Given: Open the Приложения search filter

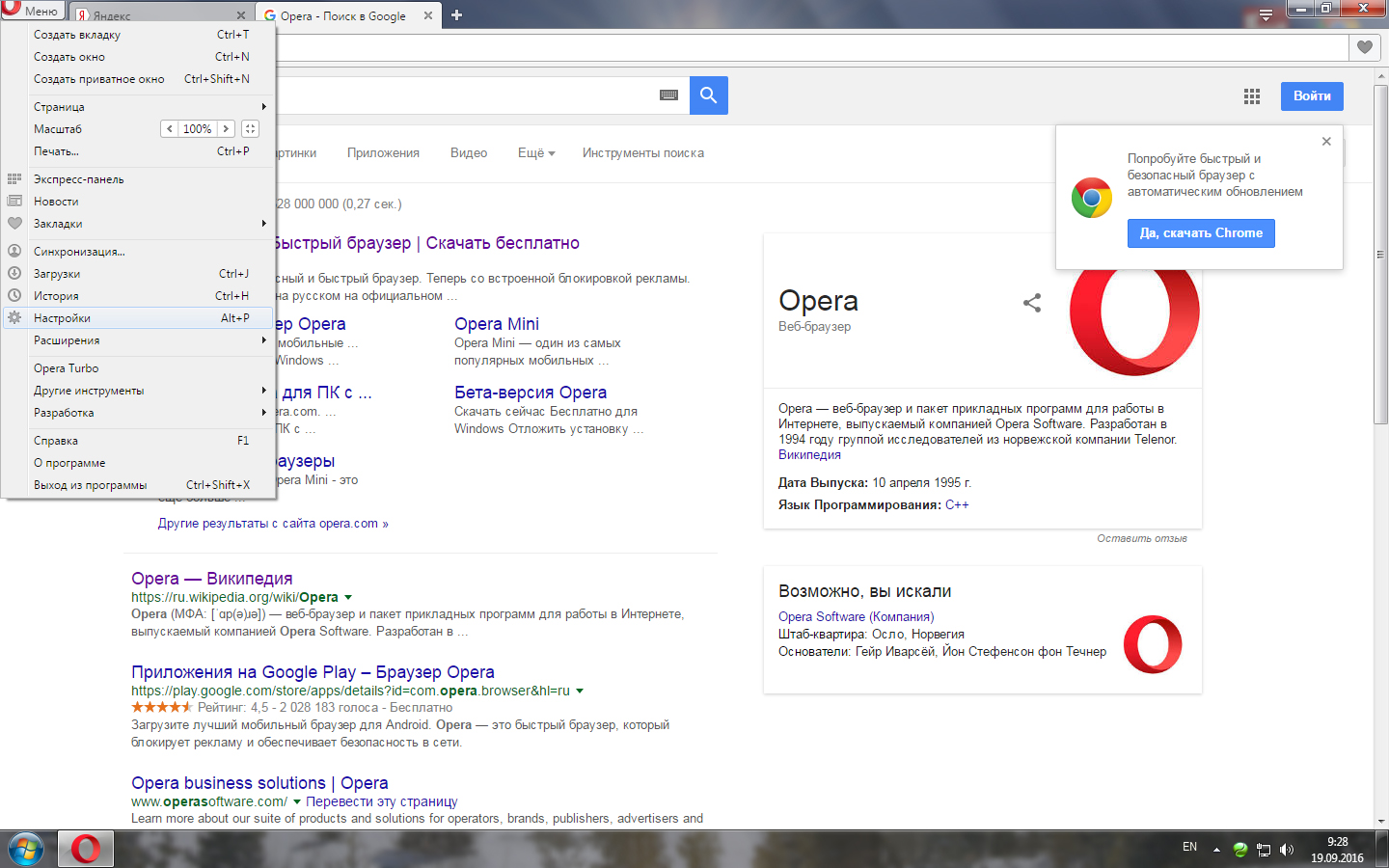Looking at the screenshot, I should click(x=383, y=153).
